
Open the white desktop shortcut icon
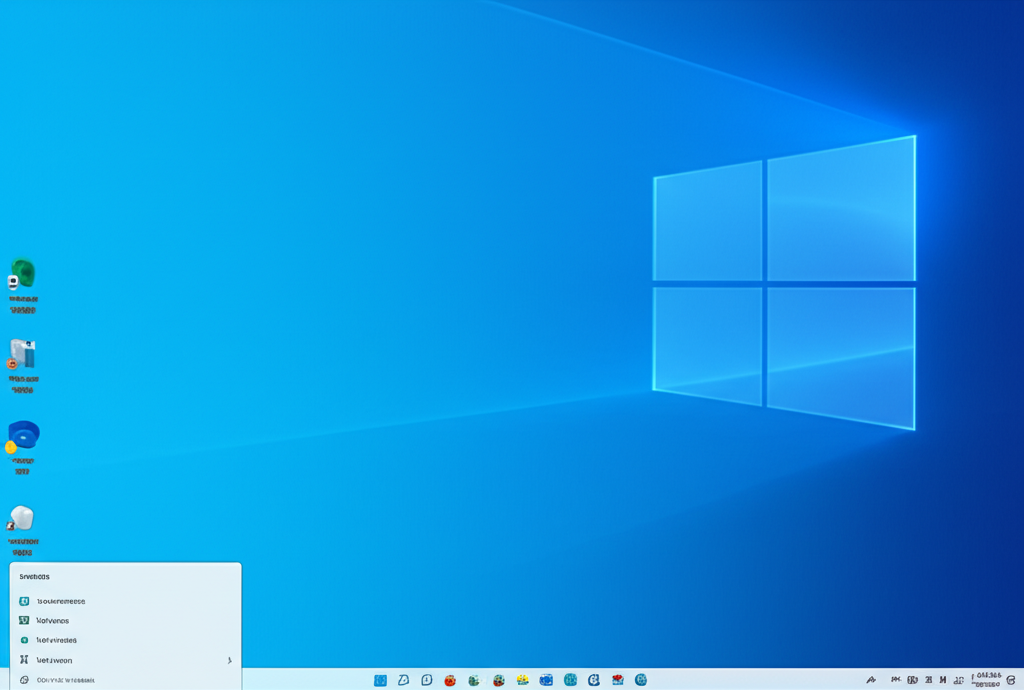pyautogui.click(x=21, y=518)
